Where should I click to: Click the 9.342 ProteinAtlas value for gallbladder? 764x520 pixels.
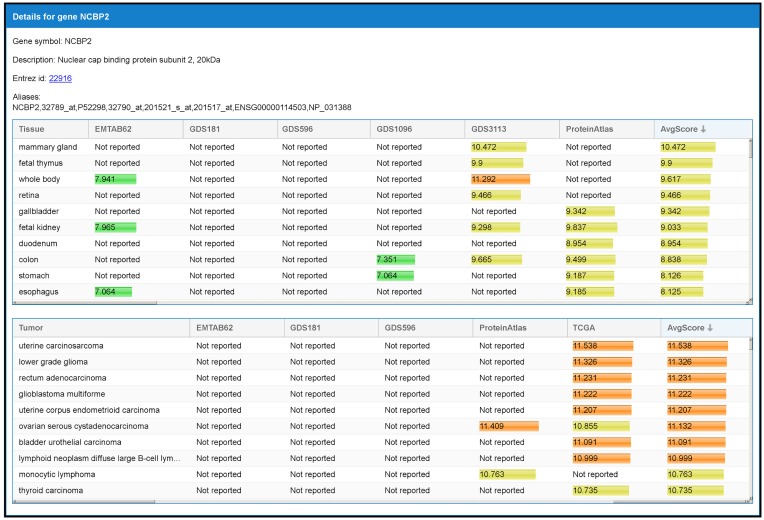(590, 212)
